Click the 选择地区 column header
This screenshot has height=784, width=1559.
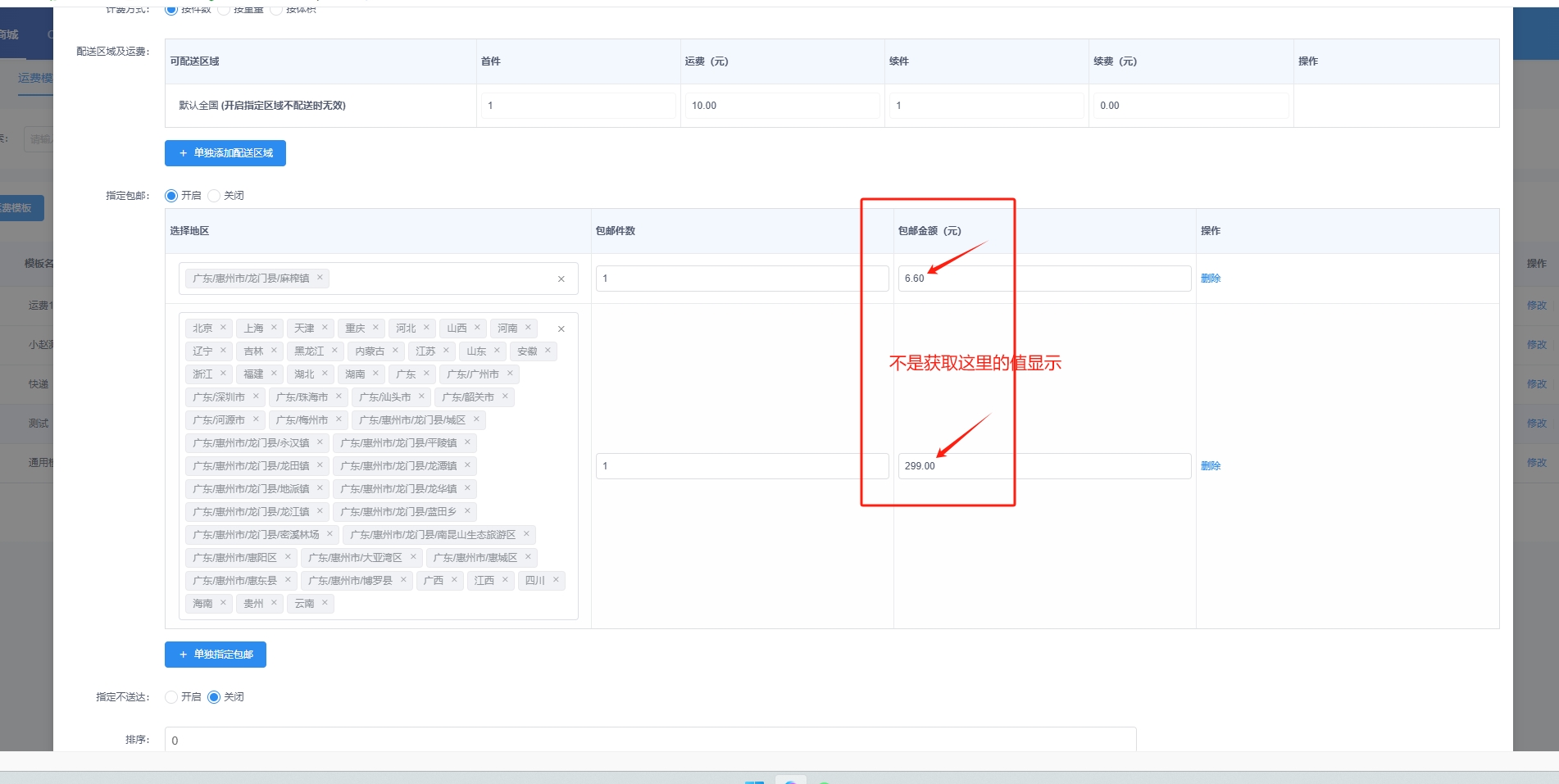tap(189, 231)
